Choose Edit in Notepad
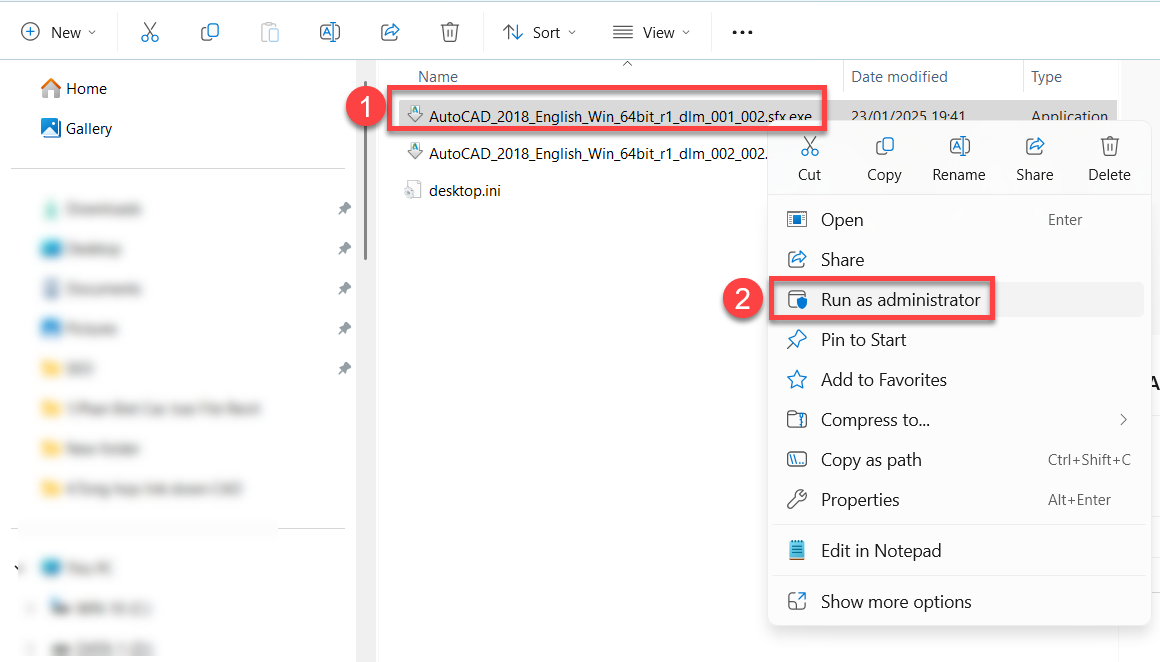1160x662 pixels. pyautogui.click(x=959, y=550)
